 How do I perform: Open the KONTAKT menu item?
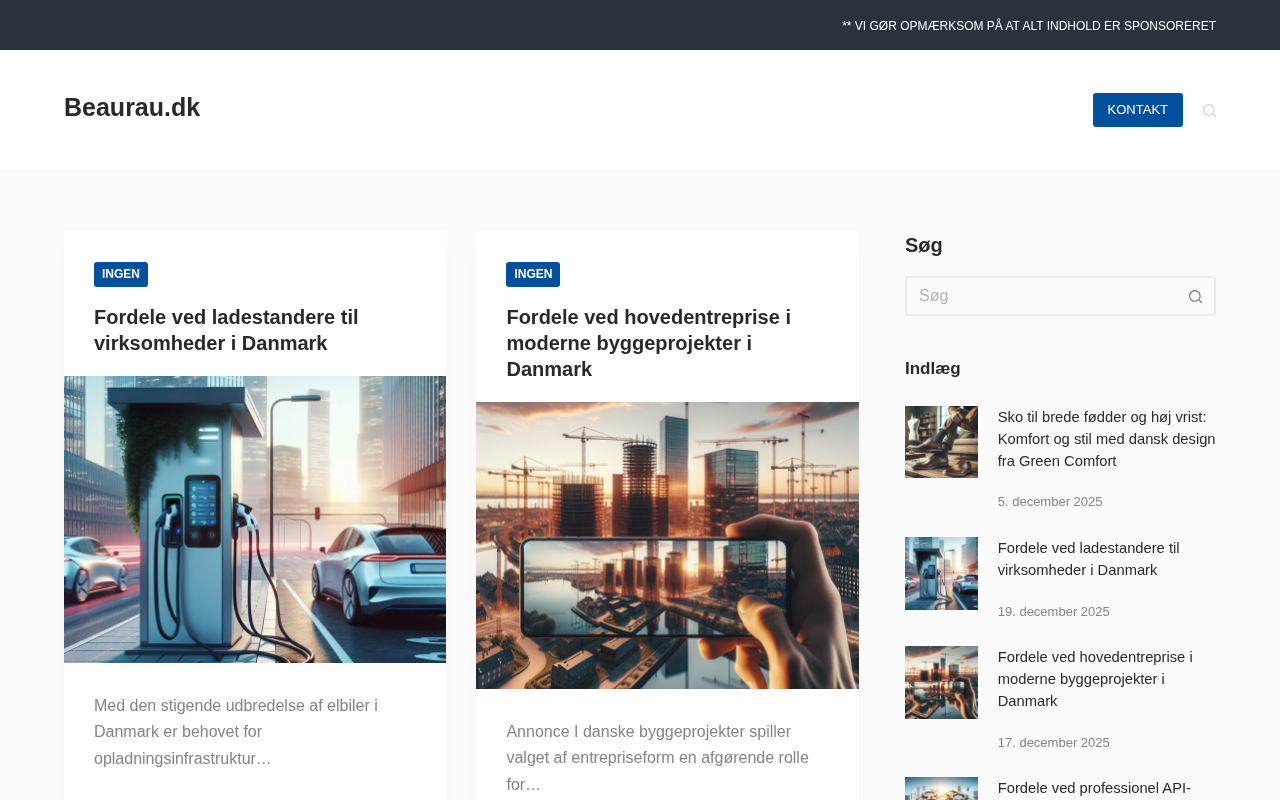tap(1137, 110)
